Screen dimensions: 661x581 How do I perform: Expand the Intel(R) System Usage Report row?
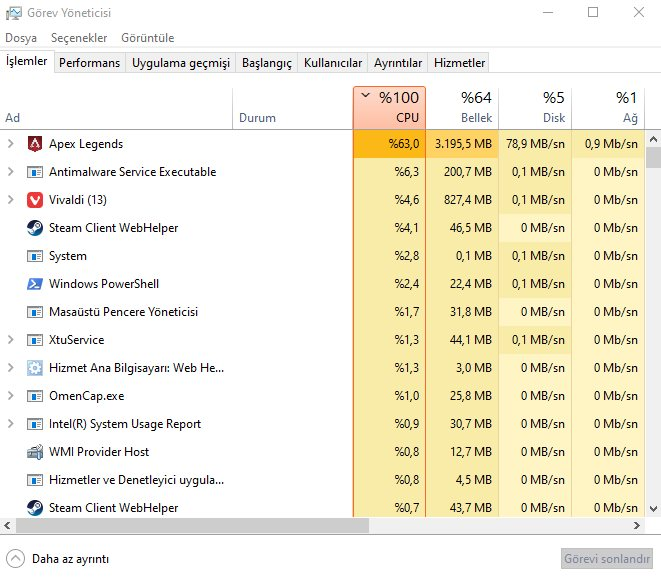coord(11,424)
